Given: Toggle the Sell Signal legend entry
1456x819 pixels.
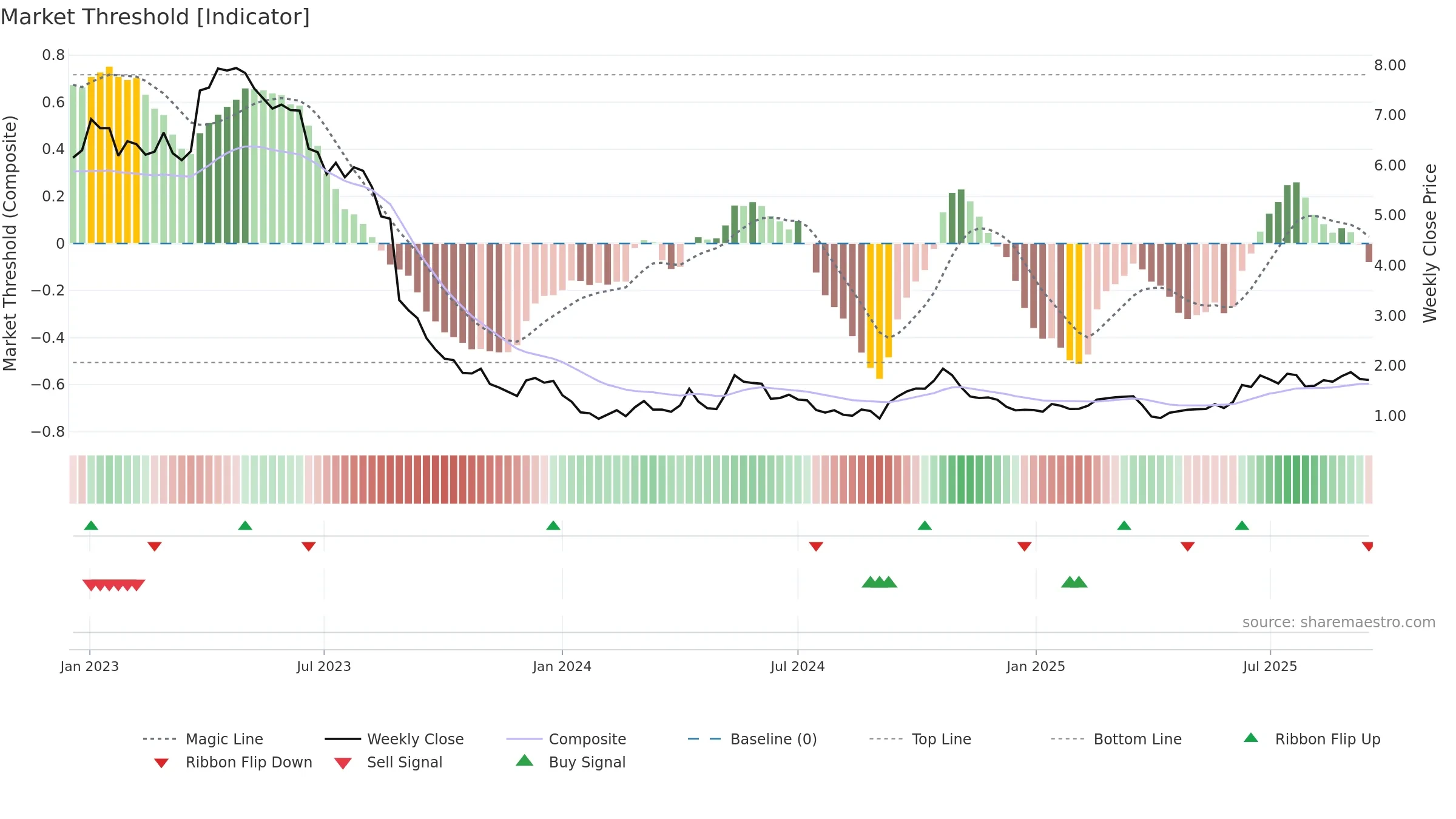Looking at the screenshot, I should tap(388, 762).
